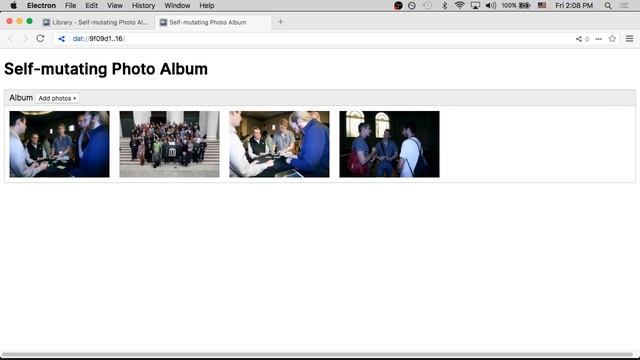
Task: Go forward to next page
Action: (x=25, y=39)
